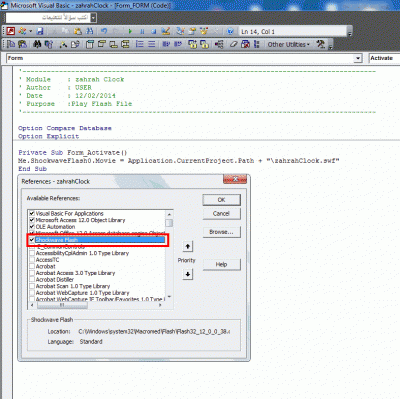Pause execution with the Break icon
This screenshot has width=400, height=399.
tap(142, 31)
